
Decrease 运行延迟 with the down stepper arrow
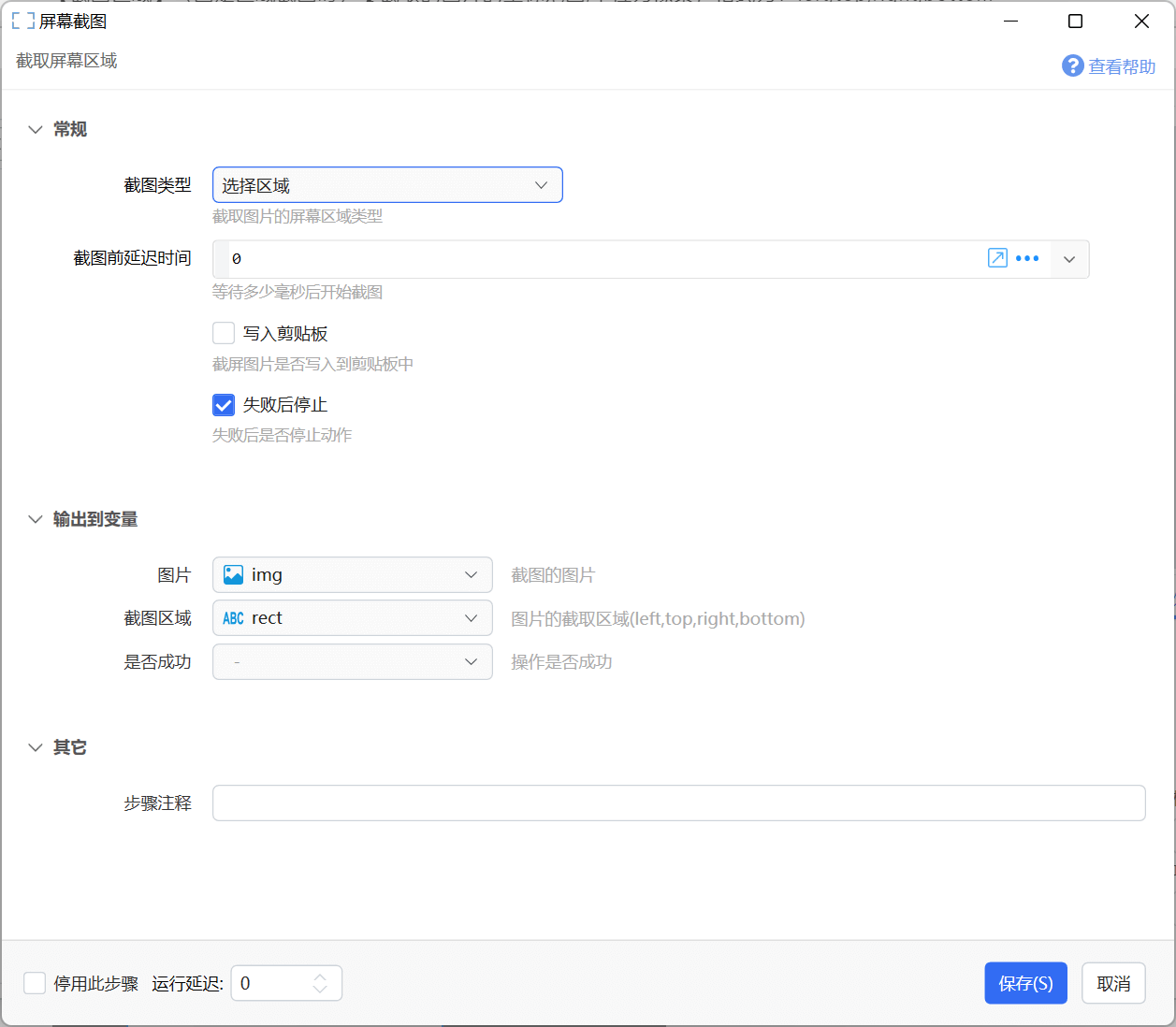tap(320, 990)
